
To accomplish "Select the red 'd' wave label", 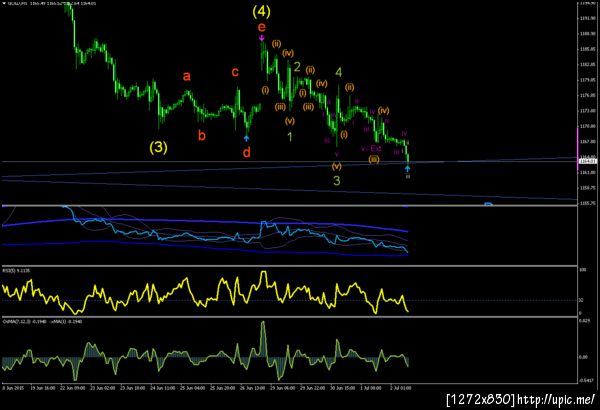I will tap(247, 152).
